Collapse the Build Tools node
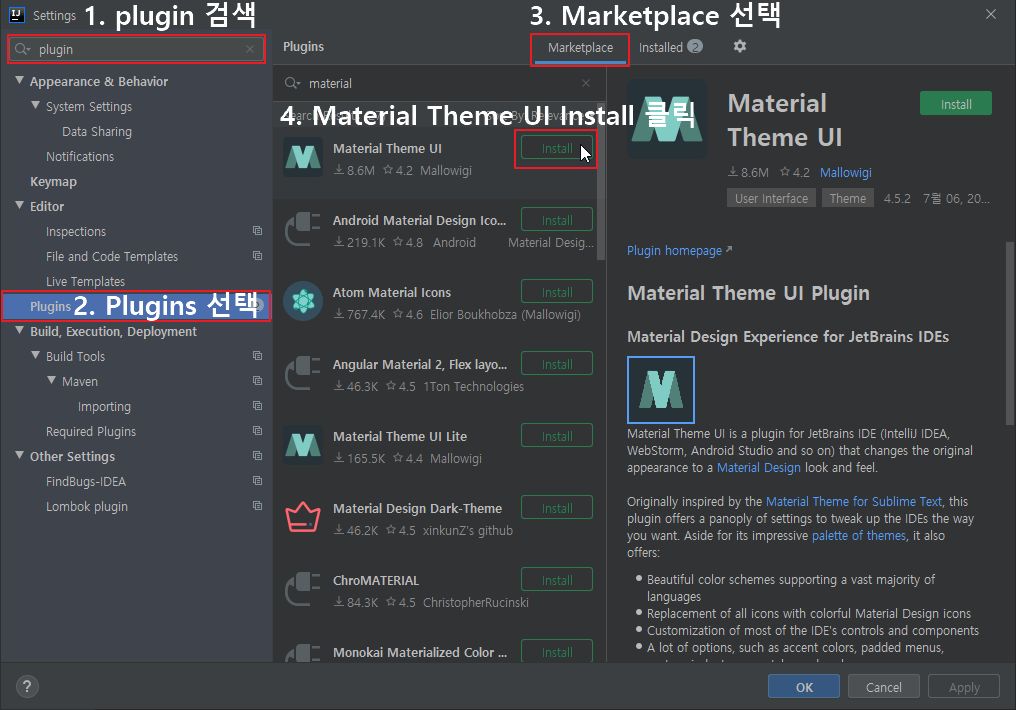This screenshot has height=710, width=1016. (36, 355)
